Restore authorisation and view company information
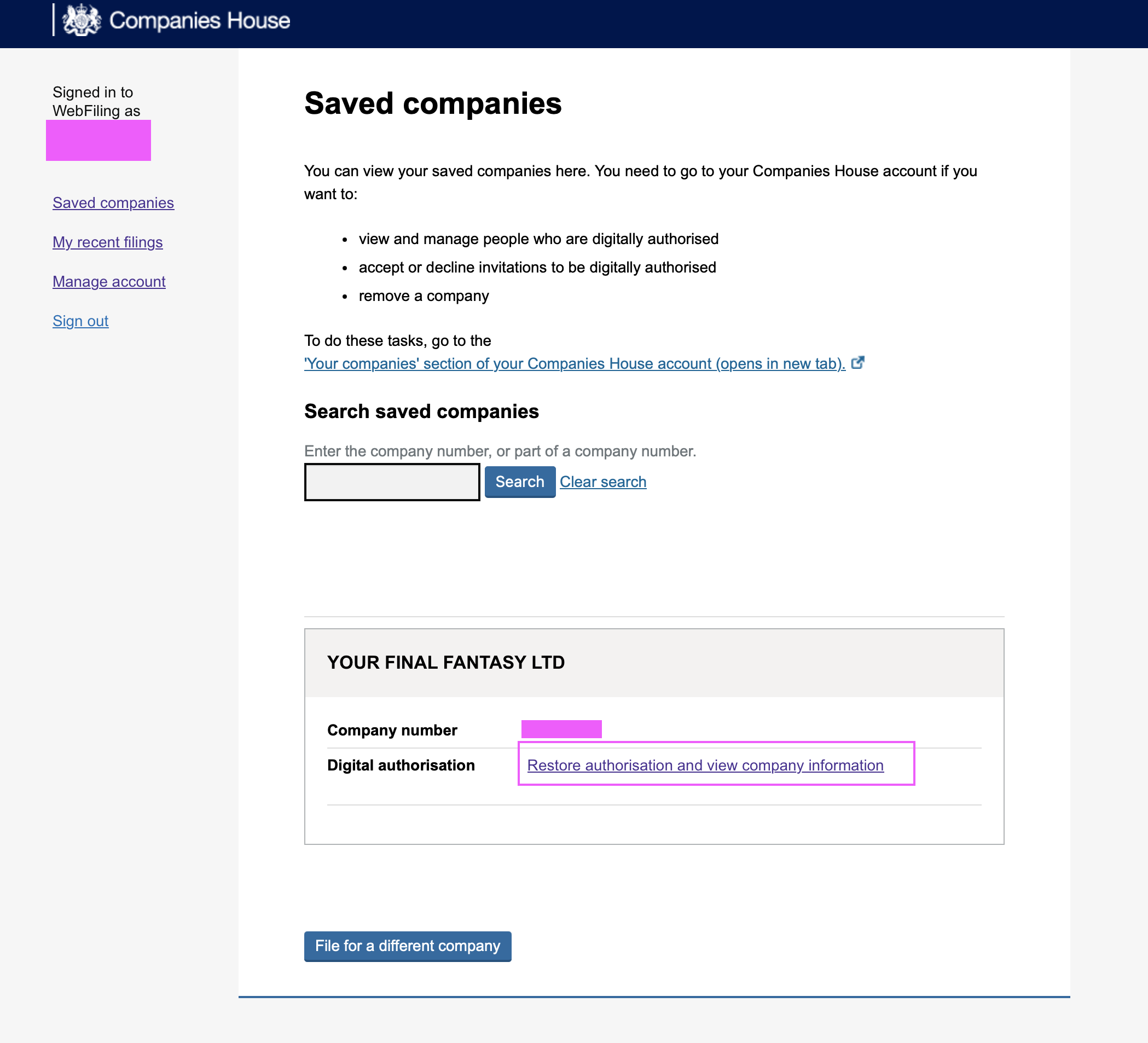Viewport: 1148px width, 1043px height. click(x=705, y=765)
